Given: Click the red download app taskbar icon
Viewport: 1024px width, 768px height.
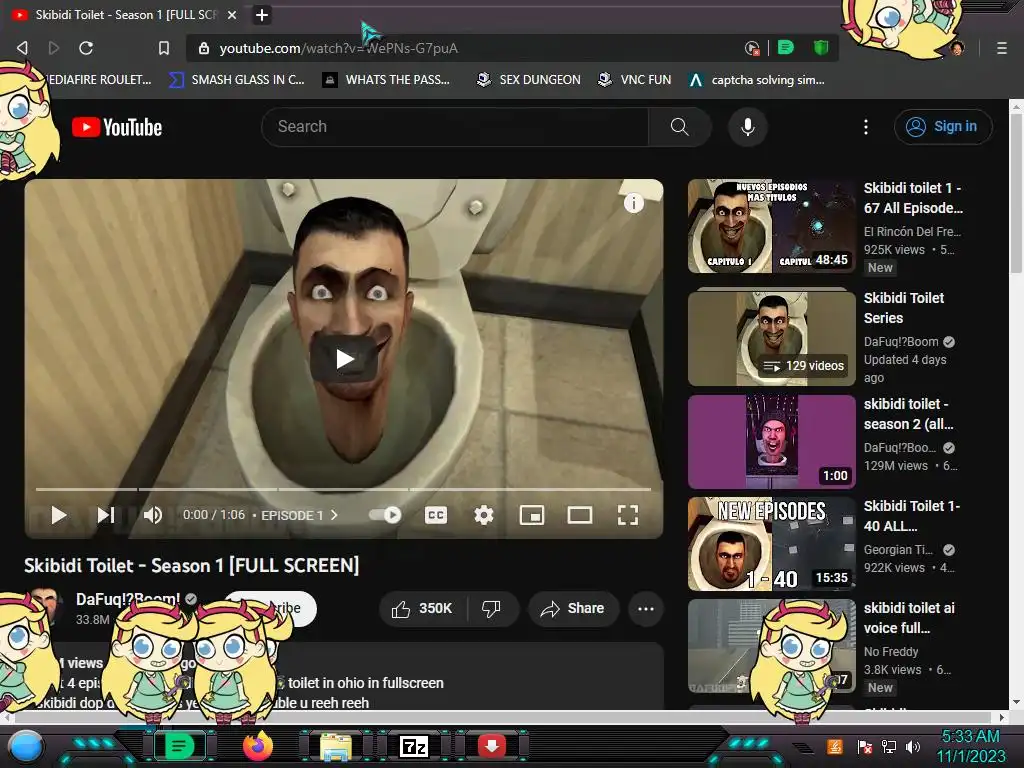Looking at the screenshot, I should click(492, 746).
